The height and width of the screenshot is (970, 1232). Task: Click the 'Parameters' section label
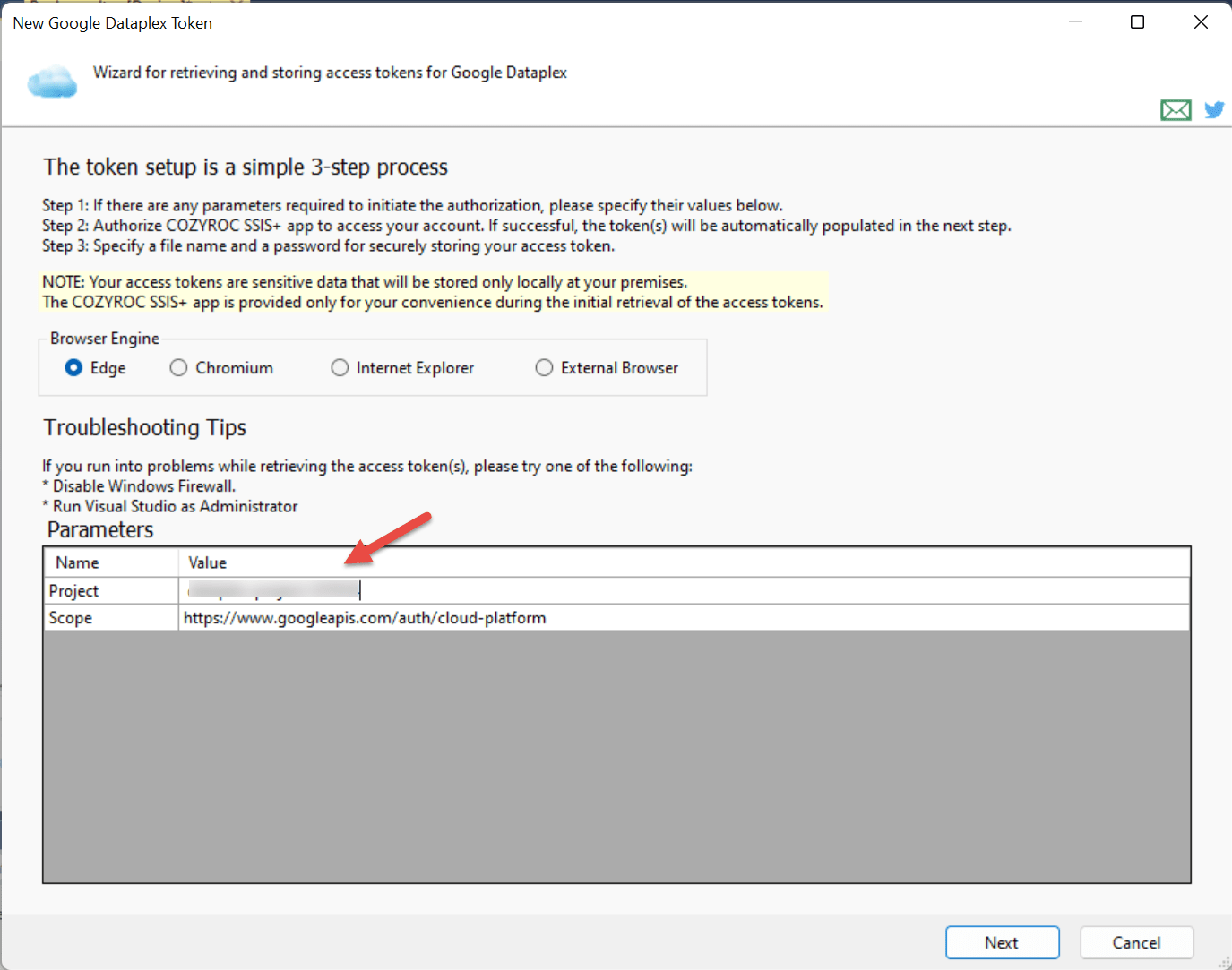[x=100, y=530]
